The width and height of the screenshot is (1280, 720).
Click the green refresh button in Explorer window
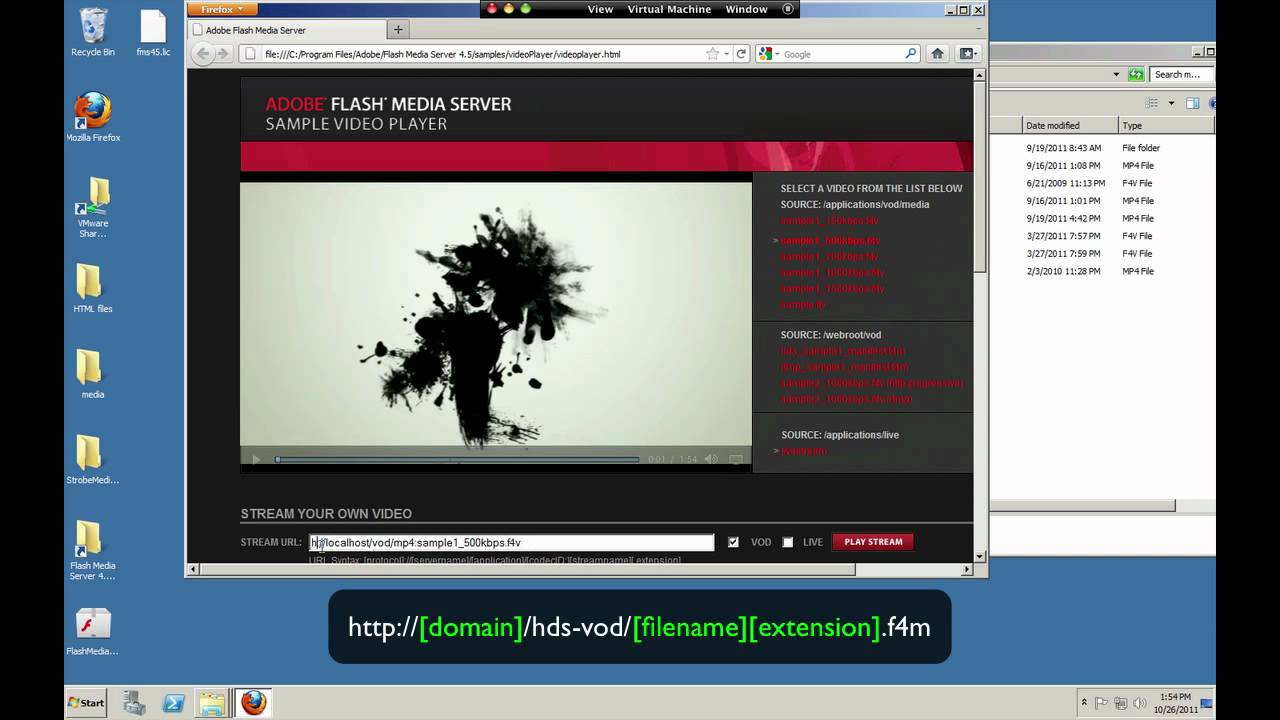[1136, 74]
